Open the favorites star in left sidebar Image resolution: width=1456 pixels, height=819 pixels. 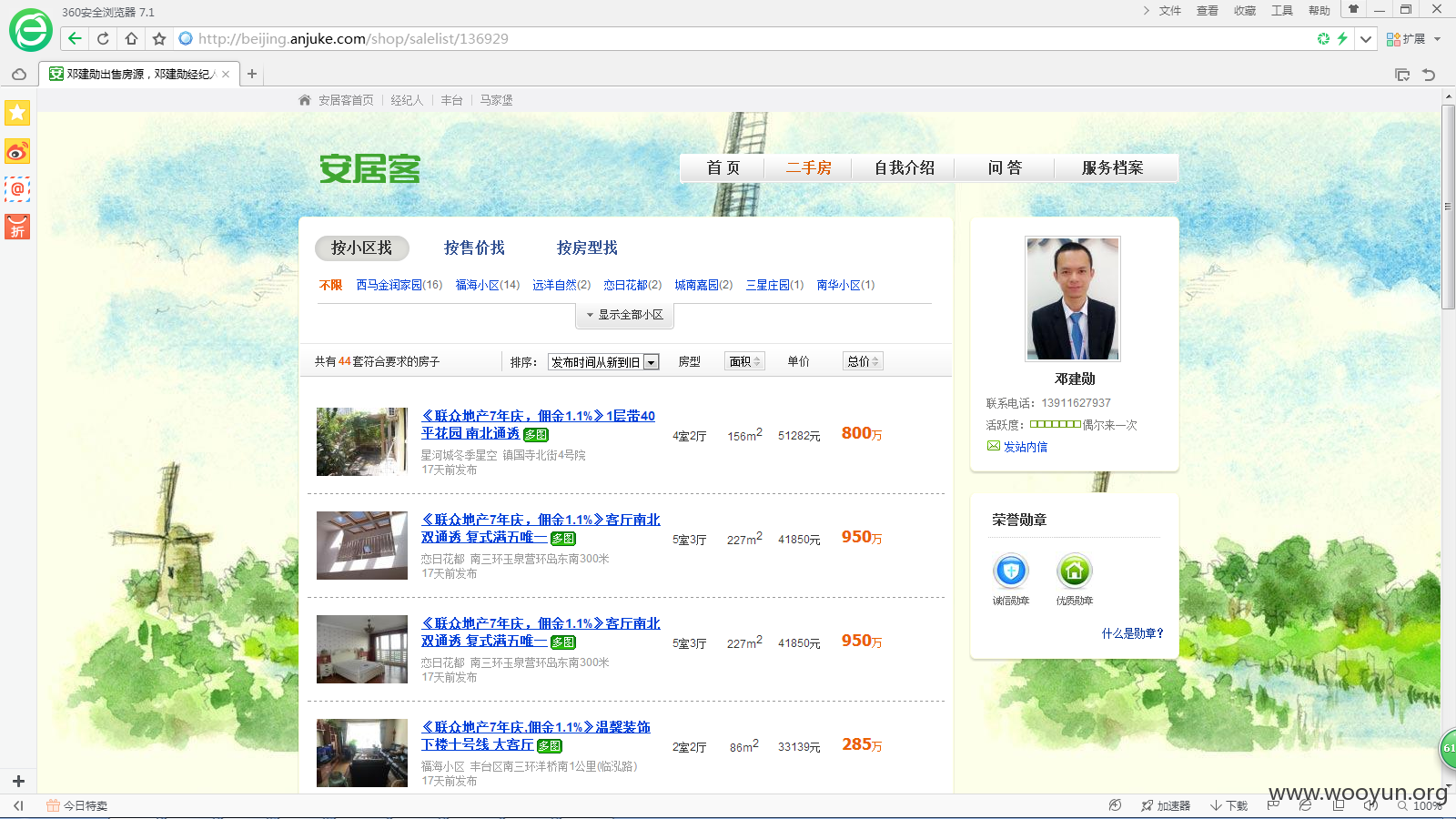point(17,113)
